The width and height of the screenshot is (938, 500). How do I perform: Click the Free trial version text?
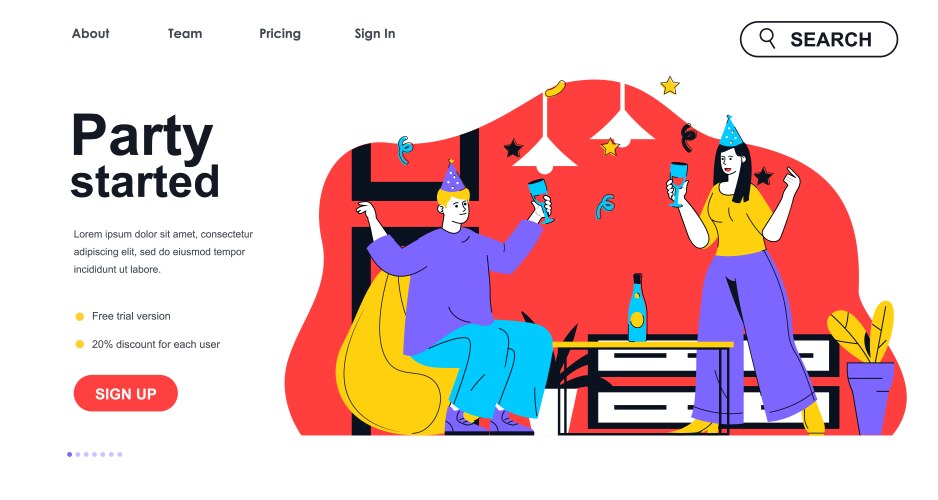tap(131, 316)
